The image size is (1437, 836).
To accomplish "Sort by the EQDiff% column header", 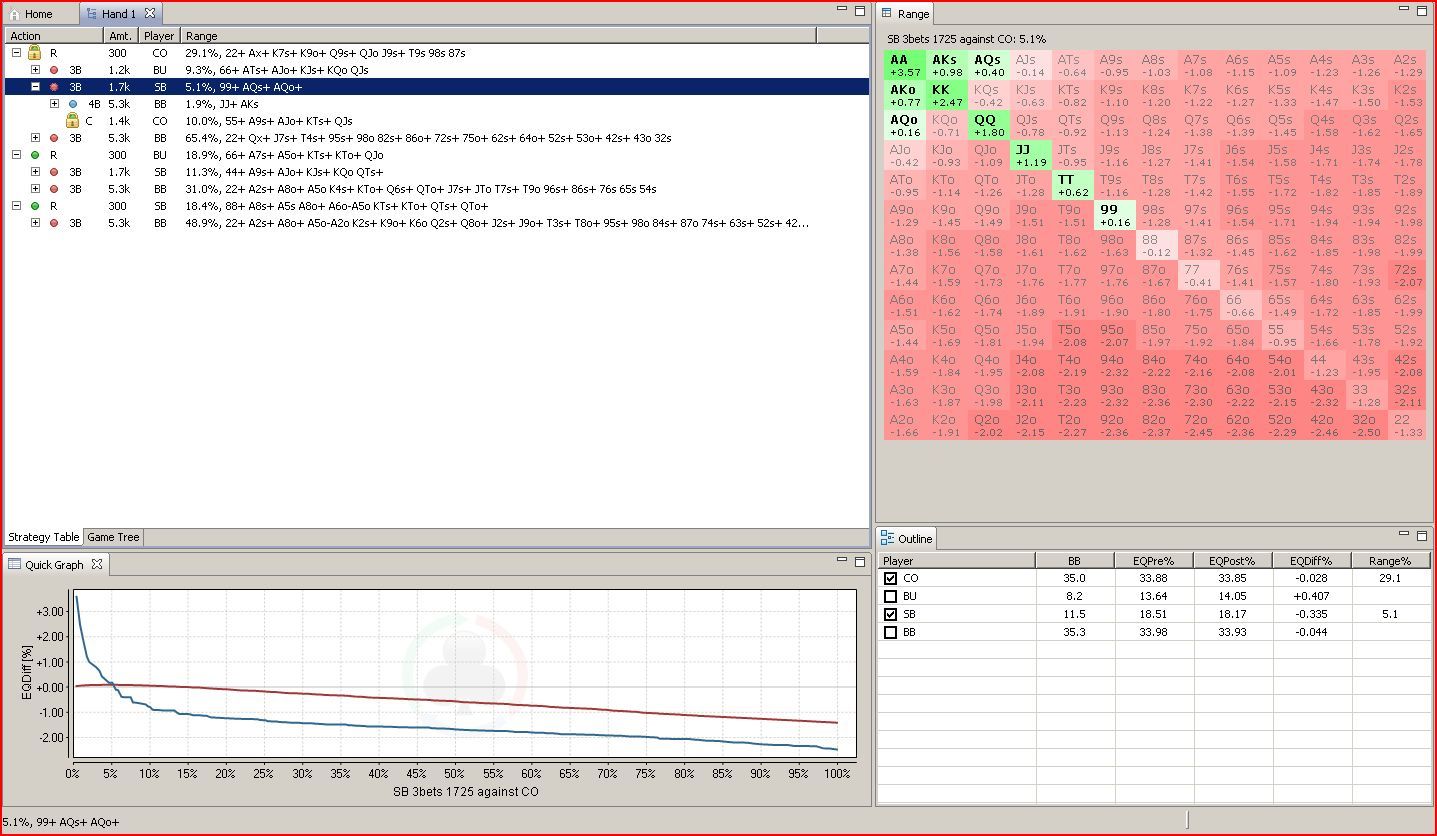I will pos(1312,561).
